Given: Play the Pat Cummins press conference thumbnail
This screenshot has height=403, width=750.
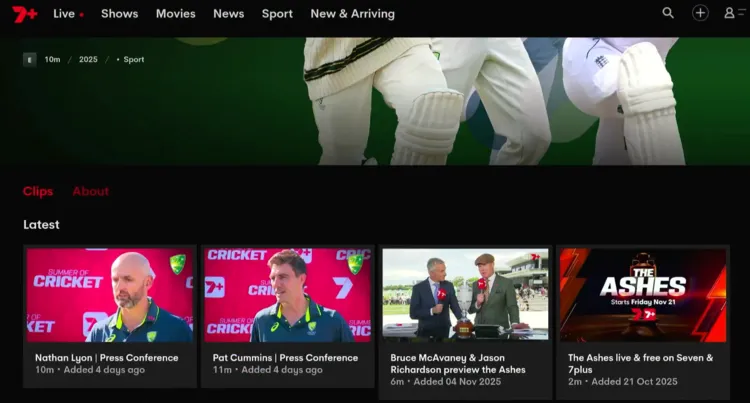Looking at the screenshot, I should pyautogui.click(x=287, y=295).
